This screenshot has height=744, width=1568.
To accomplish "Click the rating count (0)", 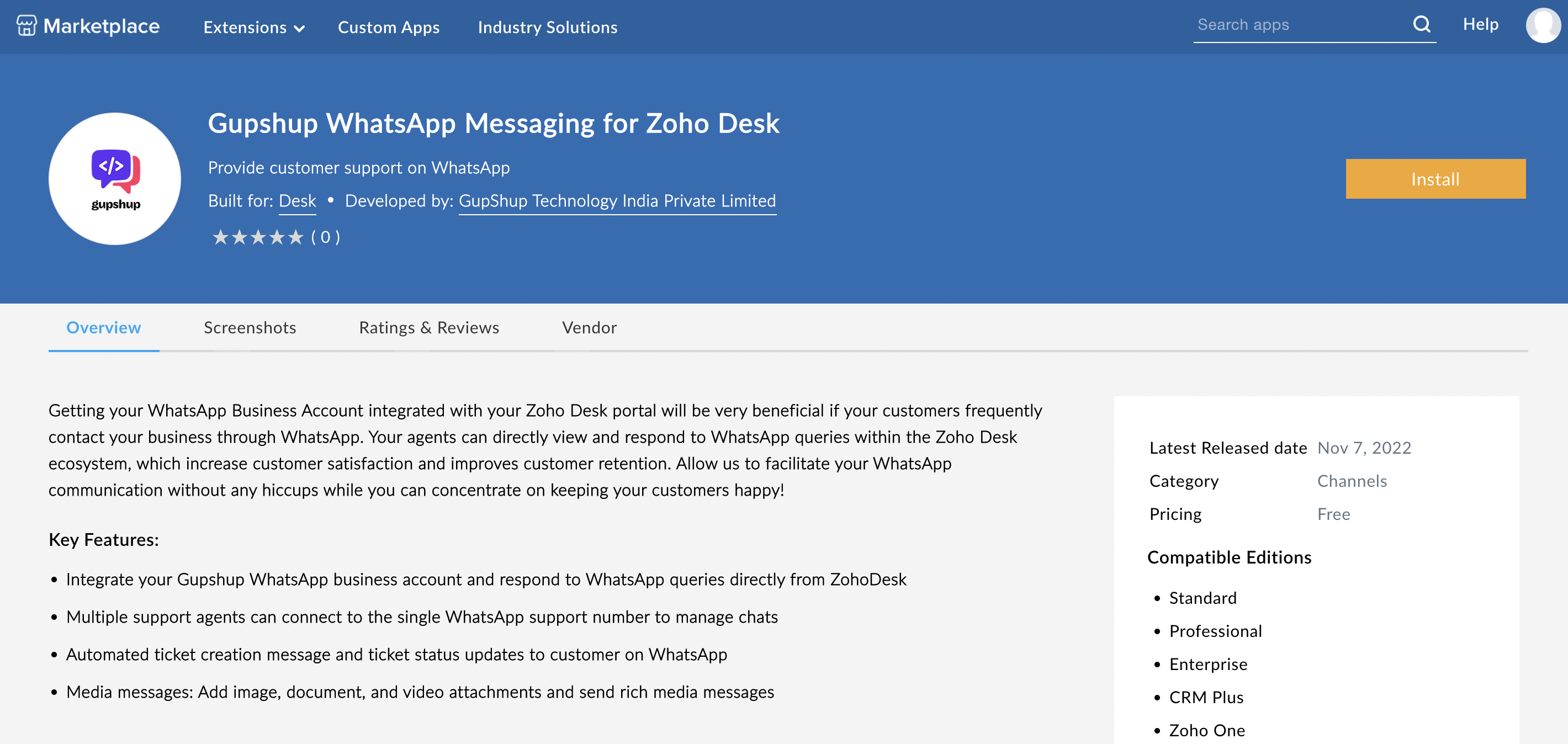I will (326, 237).
